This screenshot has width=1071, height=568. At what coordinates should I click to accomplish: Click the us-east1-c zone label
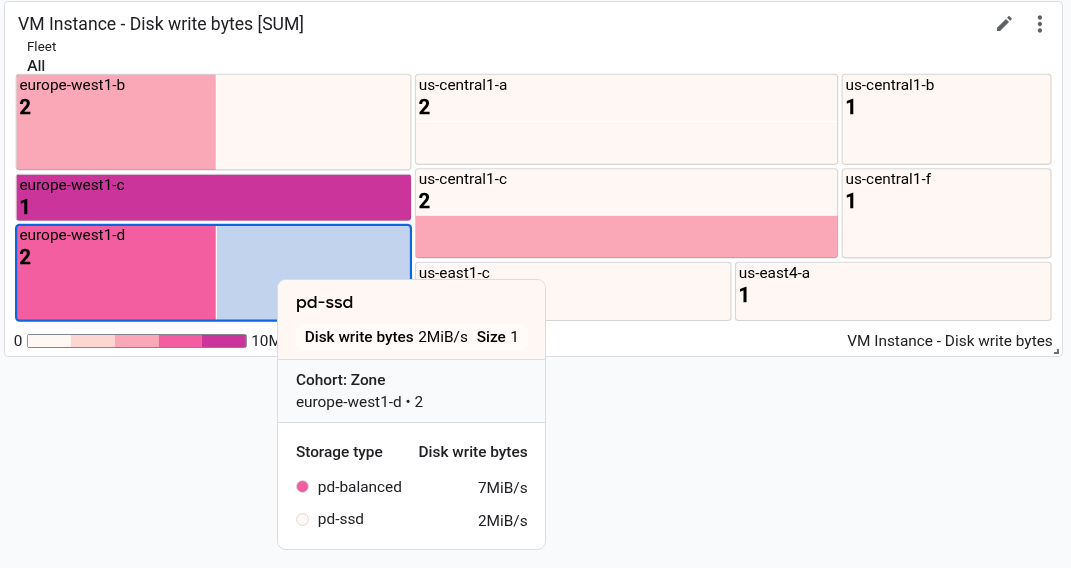point(454,272)
